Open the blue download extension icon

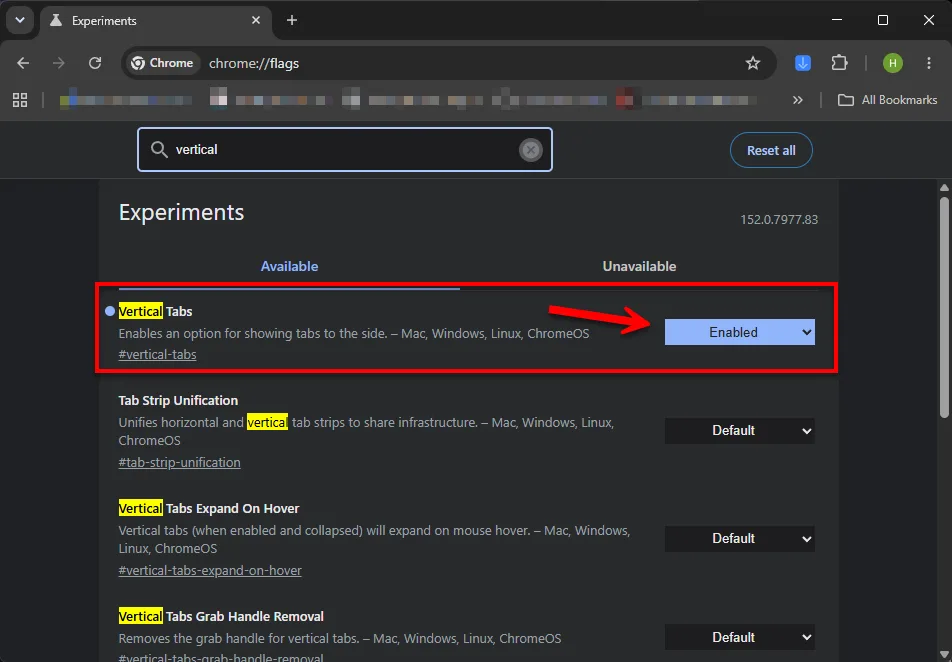[803, 63]
